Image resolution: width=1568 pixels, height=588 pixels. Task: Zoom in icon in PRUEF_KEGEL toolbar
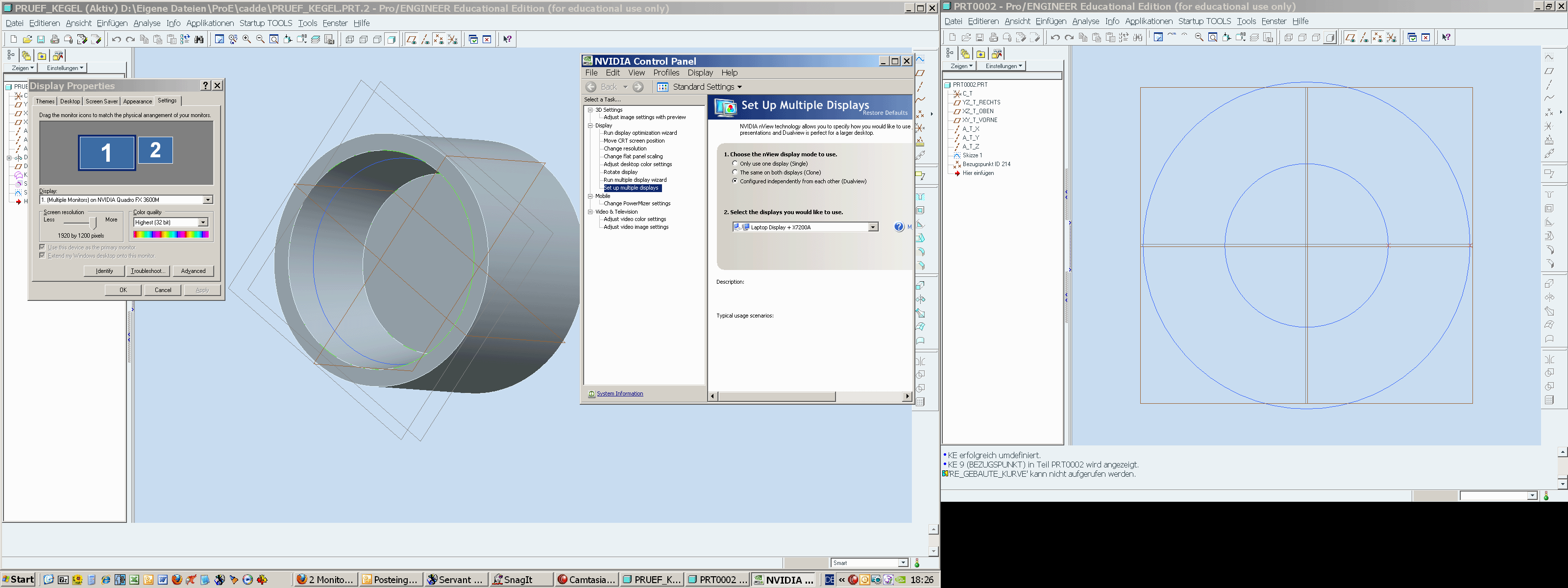(x=246, y=40)
